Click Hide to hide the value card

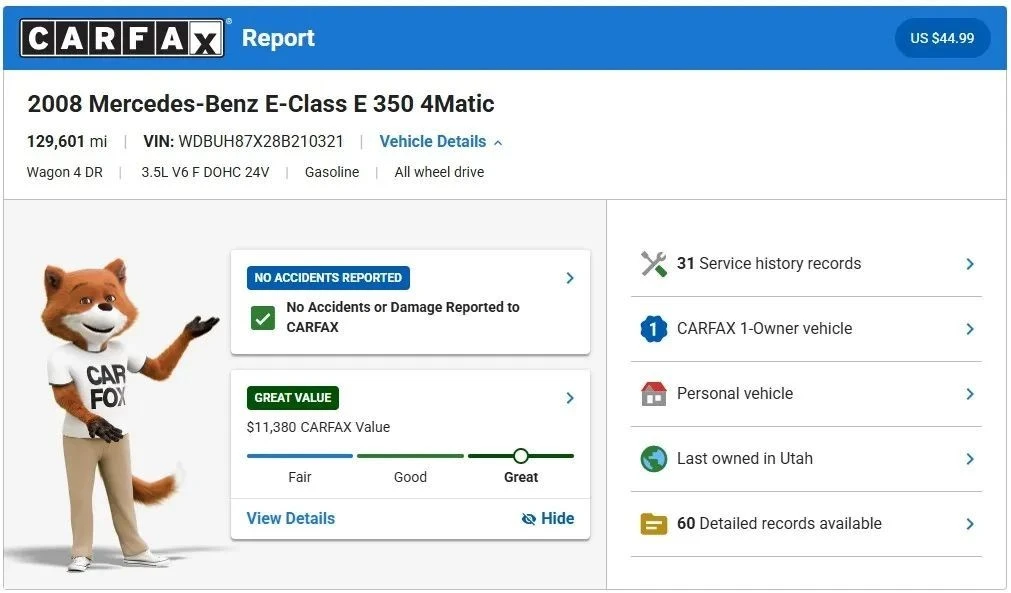click(x=548, y=518)
